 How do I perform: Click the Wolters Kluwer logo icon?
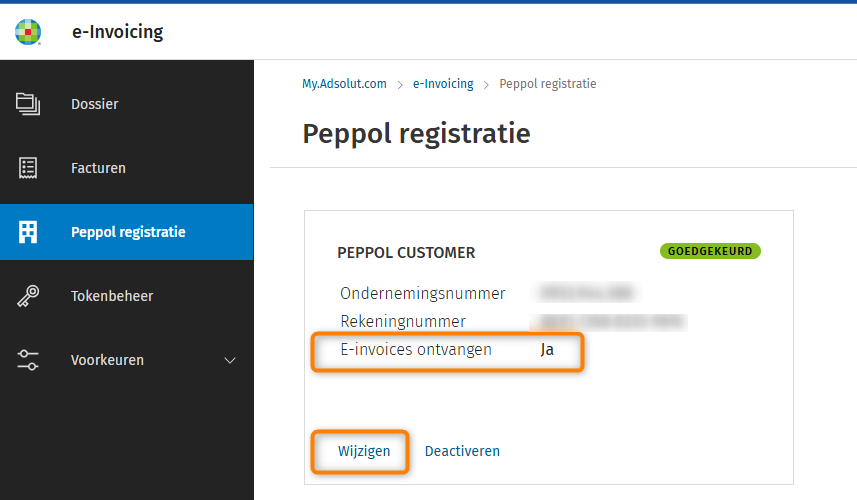(28, 32)
